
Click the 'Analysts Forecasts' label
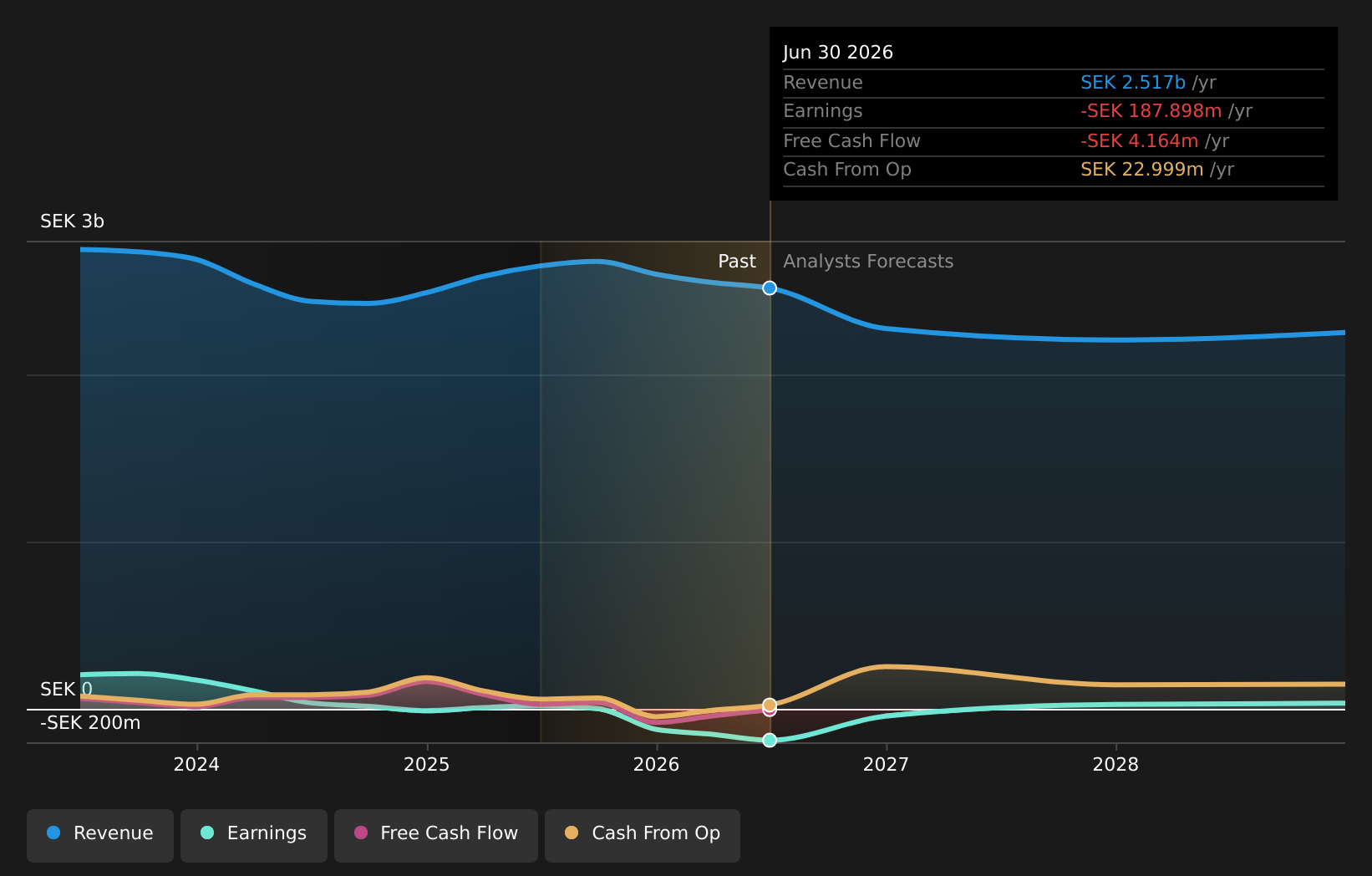point(868,262)
